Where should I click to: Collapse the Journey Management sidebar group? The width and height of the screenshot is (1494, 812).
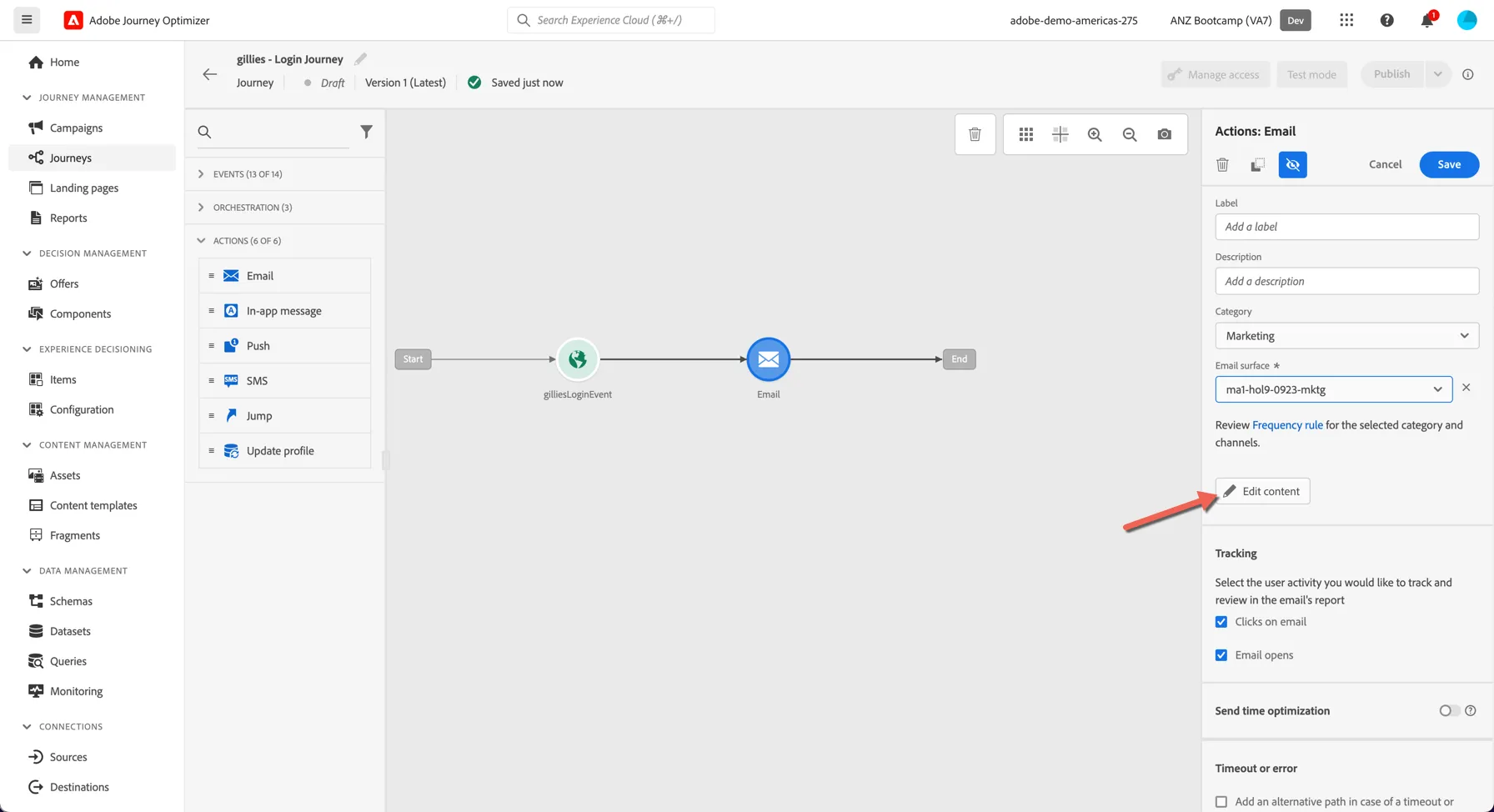coord(84,98)
